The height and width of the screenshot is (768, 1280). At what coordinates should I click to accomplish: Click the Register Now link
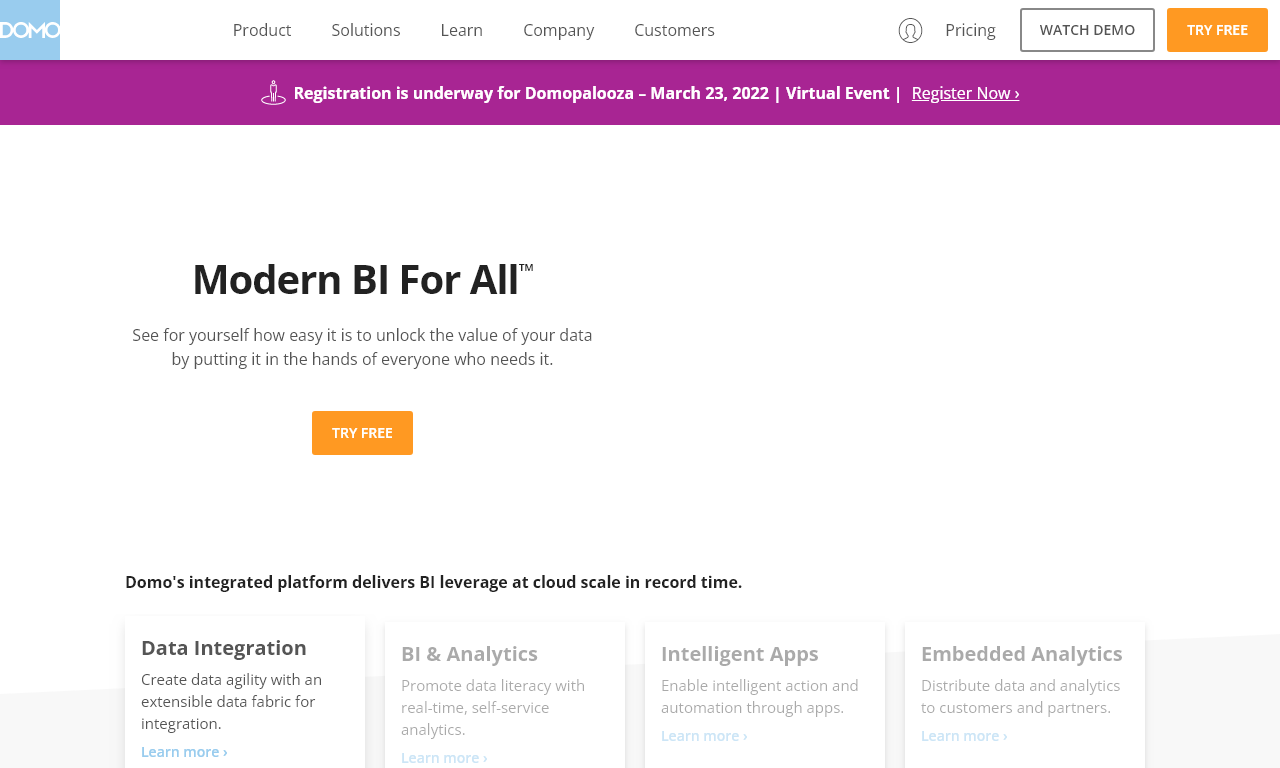click(966, 93)
